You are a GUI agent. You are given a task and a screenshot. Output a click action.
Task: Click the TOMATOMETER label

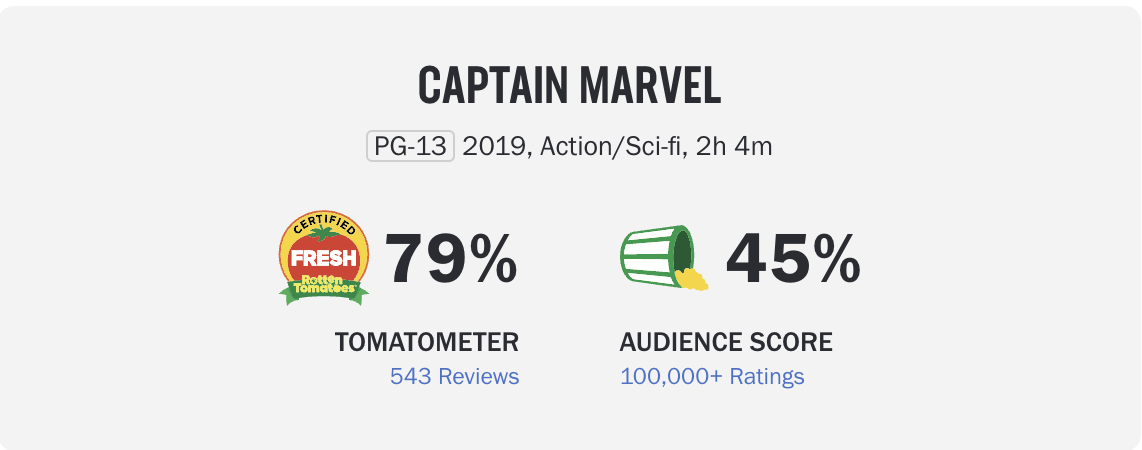427,343
